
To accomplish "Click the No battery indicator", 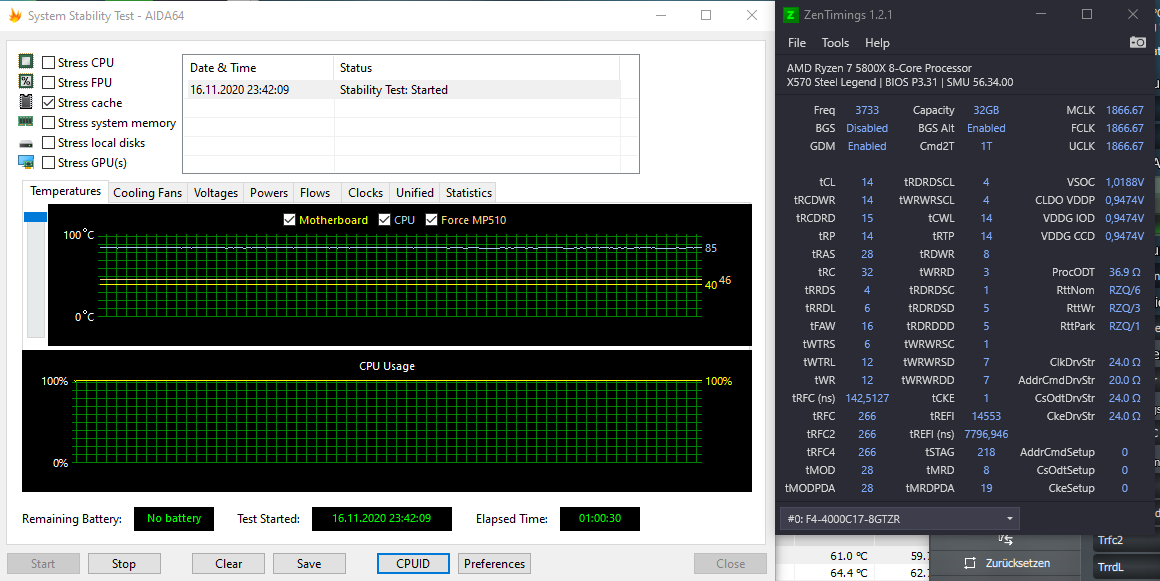I will point(174,519).
